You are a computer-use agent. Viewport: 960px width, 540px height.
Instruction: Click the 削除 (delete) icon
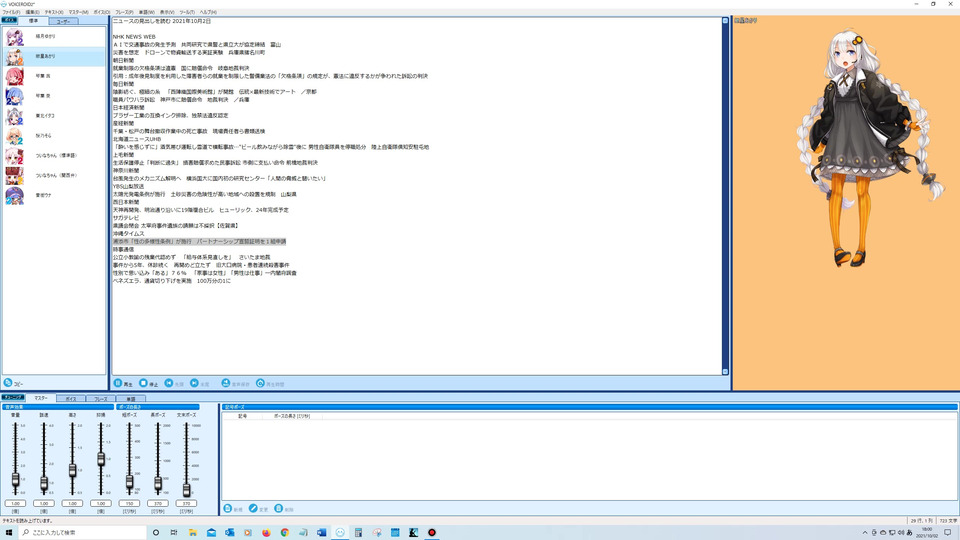pyautogui.click(x=279, y=509)
